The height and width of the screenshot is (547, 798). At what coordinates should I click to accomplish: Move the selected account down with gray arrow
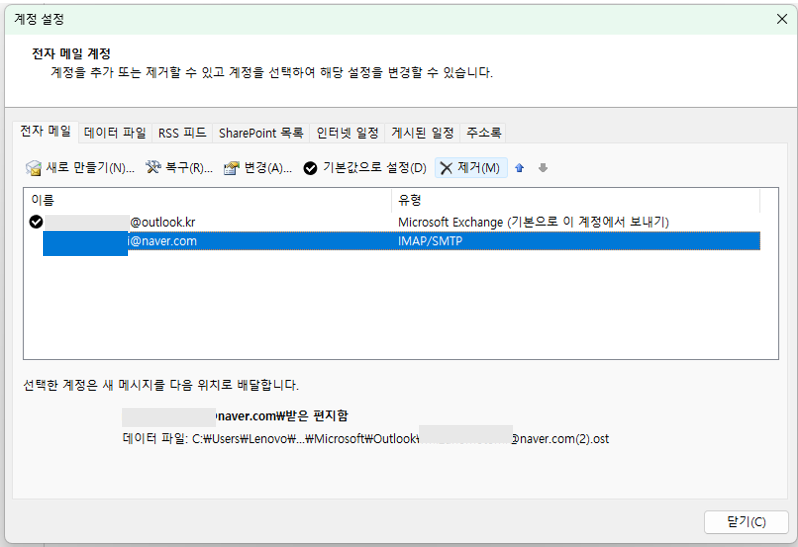543,168
